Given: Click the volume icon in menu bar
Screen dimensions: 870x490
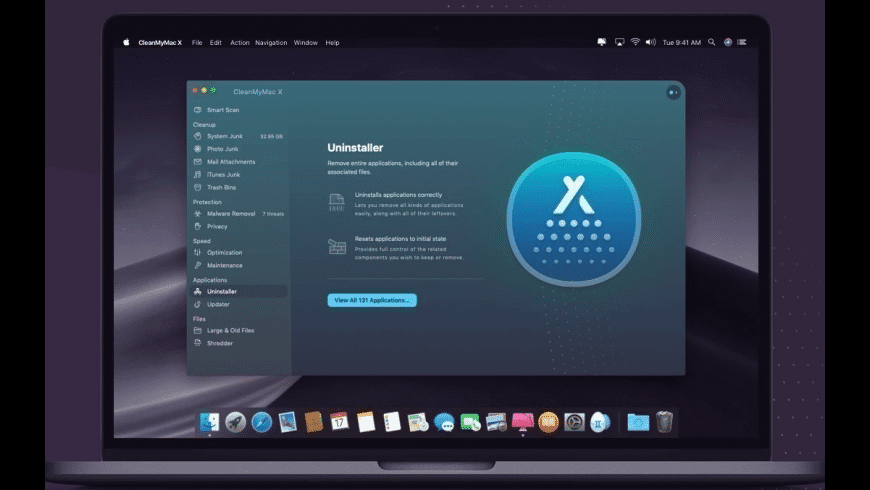Looking at the screenshot, I should click(651, 42).
